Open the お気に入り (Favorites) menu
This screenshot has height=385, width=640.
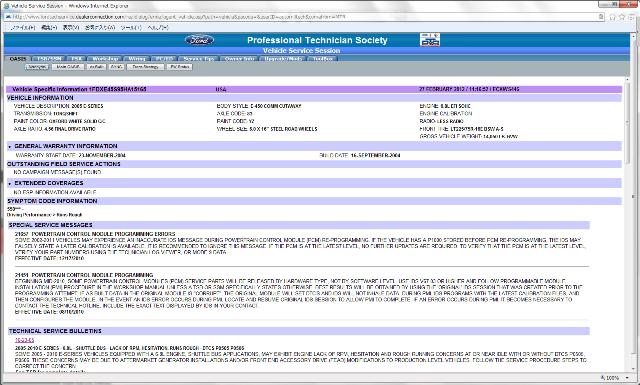(100, 27)
